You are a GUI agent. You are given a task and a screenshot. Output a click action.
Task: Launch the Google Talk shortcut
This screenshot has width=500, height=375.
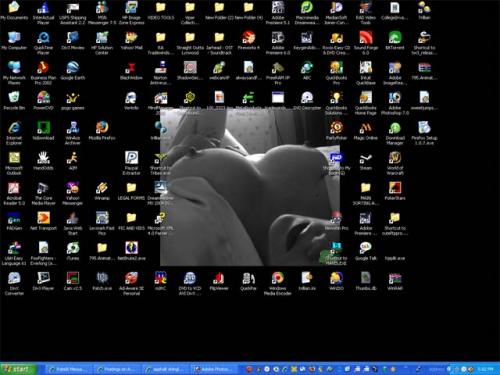(x=366, y=251)
